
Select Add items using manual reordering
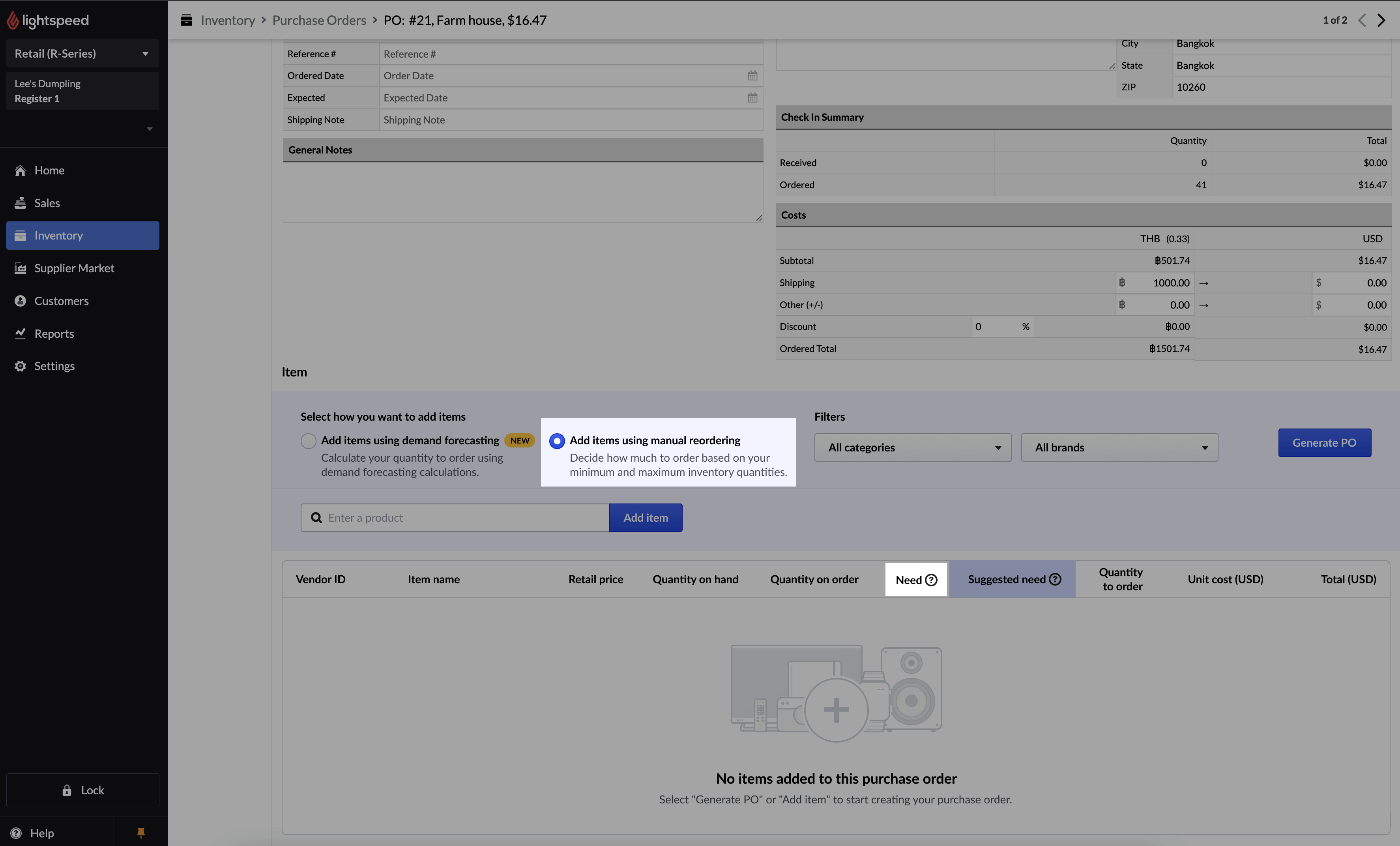coord(557,440)
